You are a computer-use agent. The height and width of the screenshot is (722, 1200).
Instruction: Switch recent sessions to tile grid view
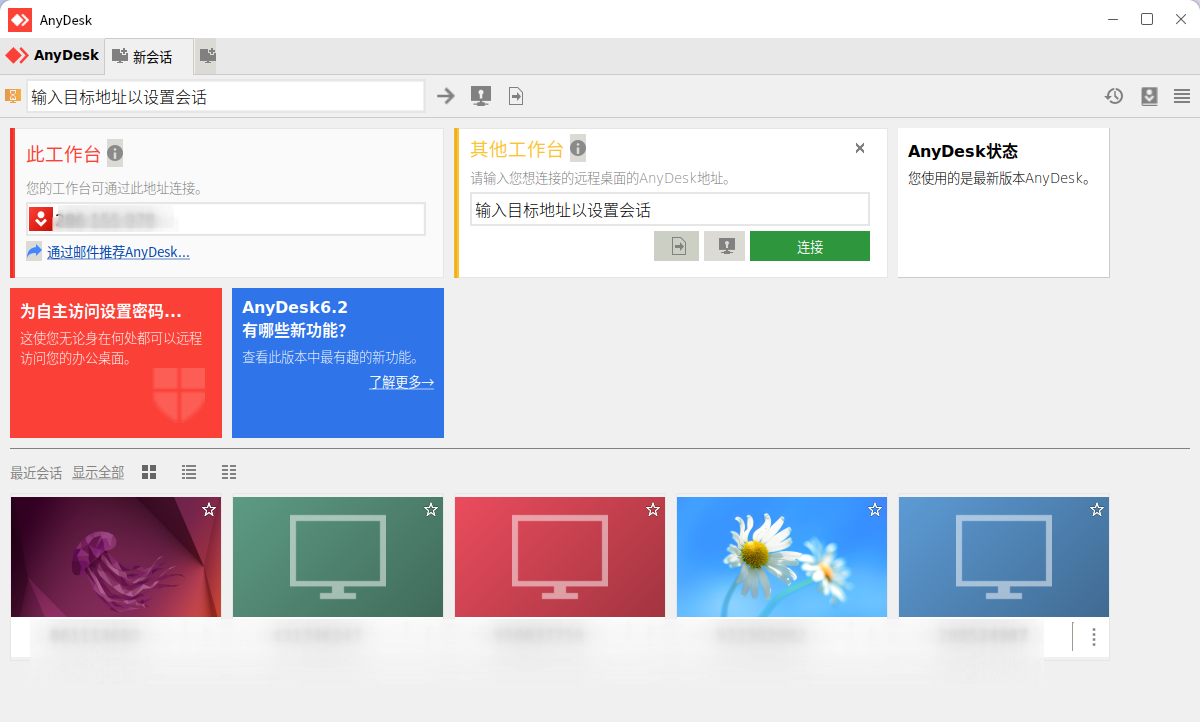pos(149,472)
